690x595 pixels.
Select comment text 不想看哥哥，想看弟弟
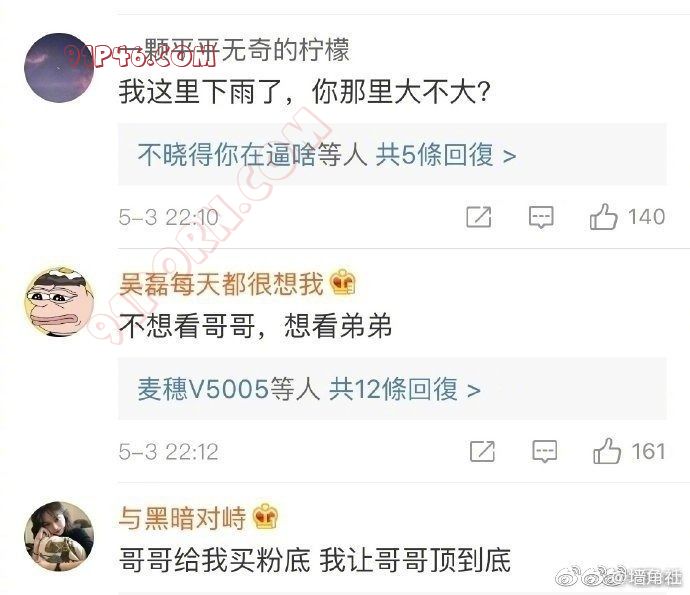click(255, 326)
